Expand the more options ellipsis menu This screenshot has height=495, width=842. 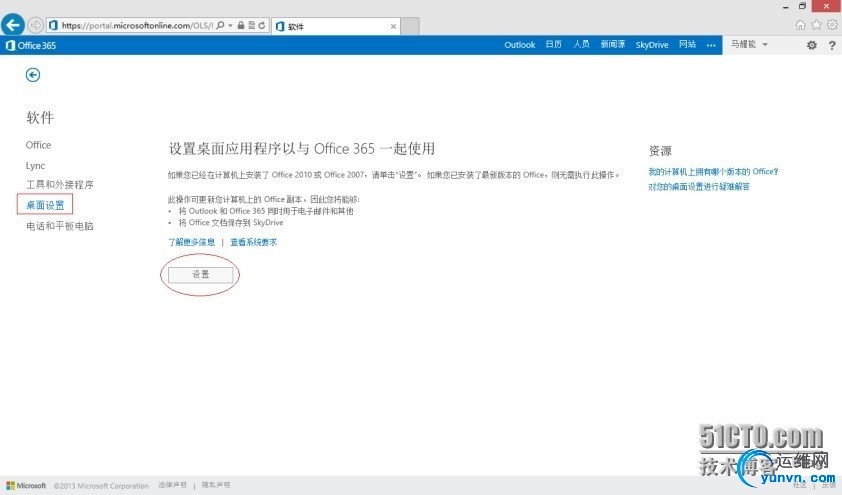[x=711, y=45]
